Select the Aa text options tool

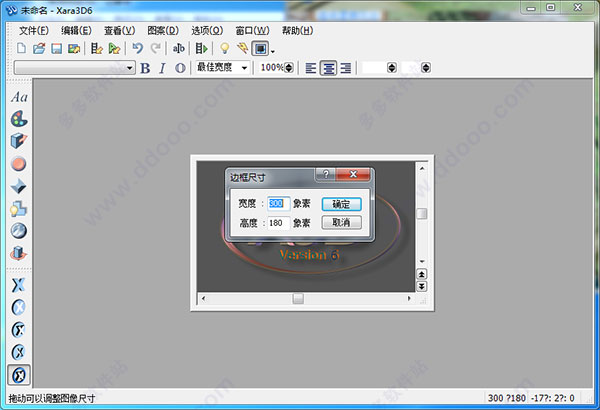pos(19,97)
